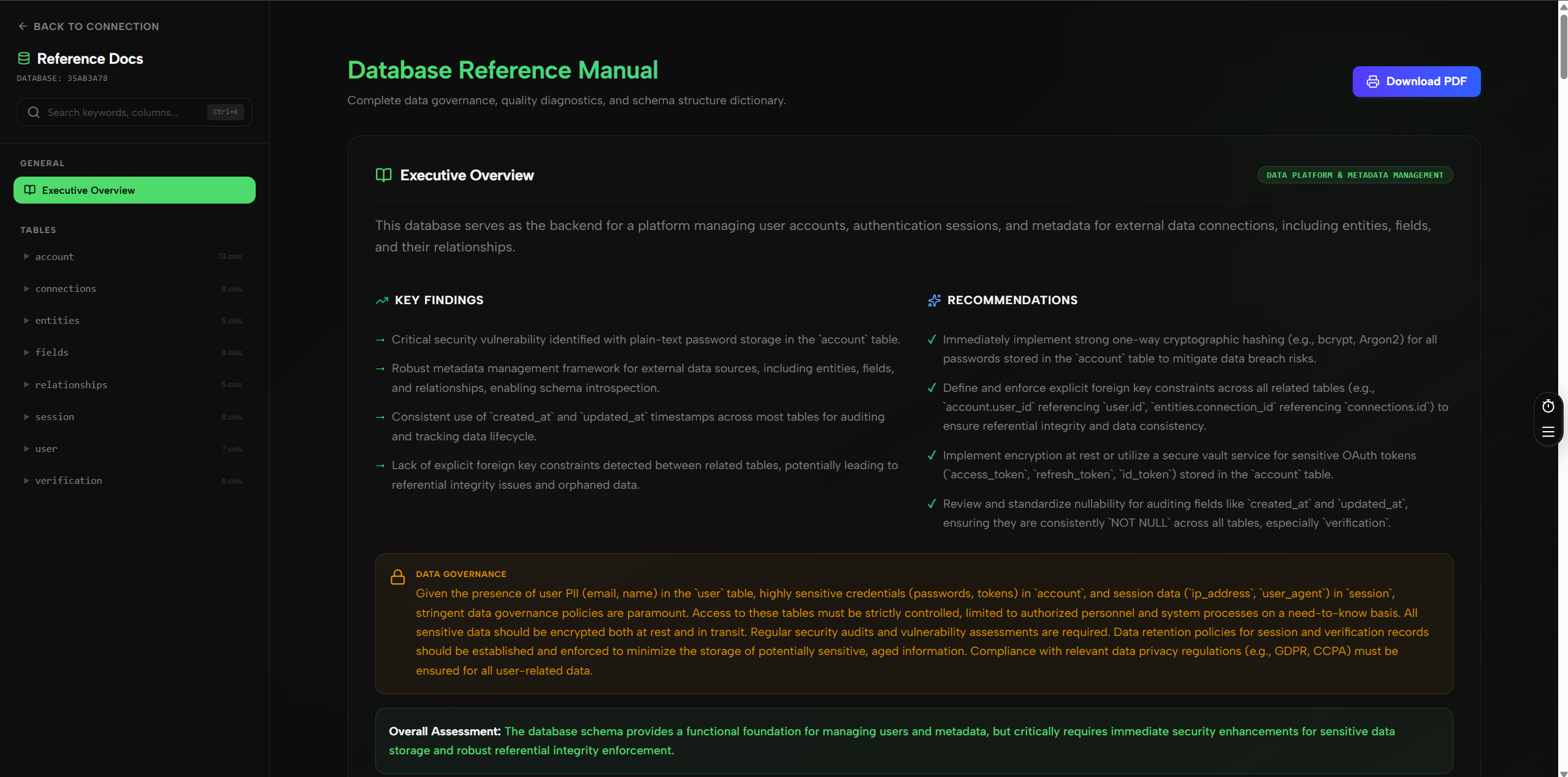The width and height of the screenshot is (1568, 777).
Task: Click the '7 cols' count for user
Action: [232, 449]
